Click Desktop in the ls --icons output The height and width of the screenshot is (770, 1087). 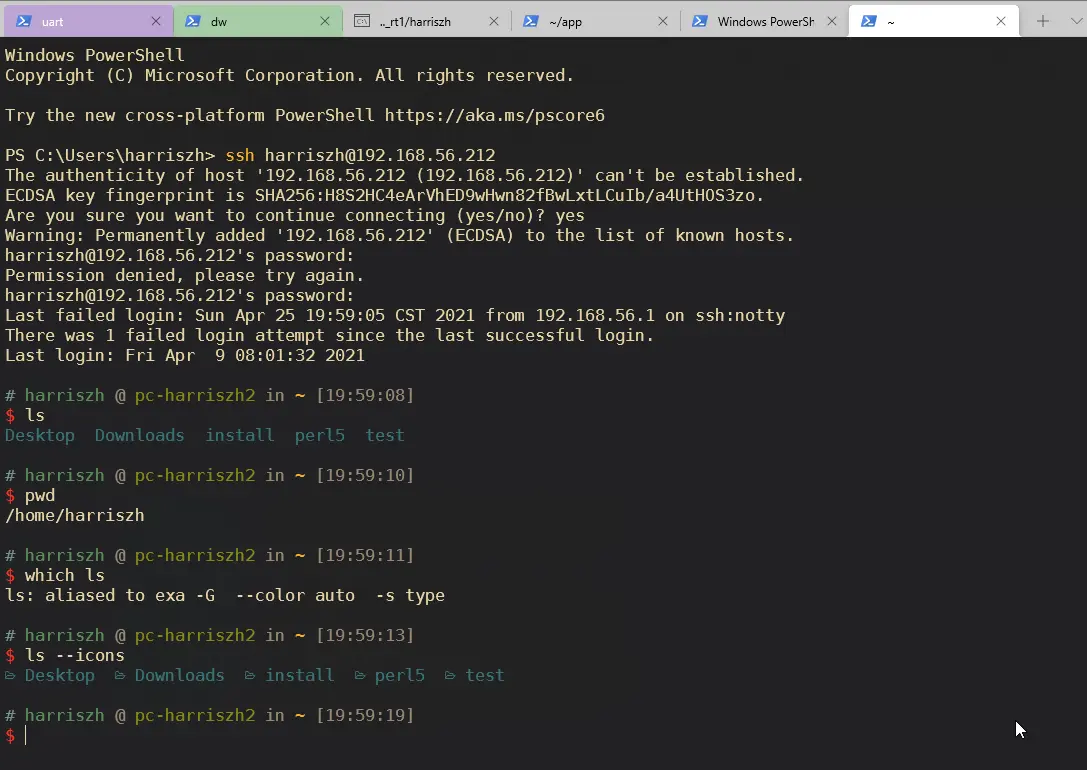[60, 675]
